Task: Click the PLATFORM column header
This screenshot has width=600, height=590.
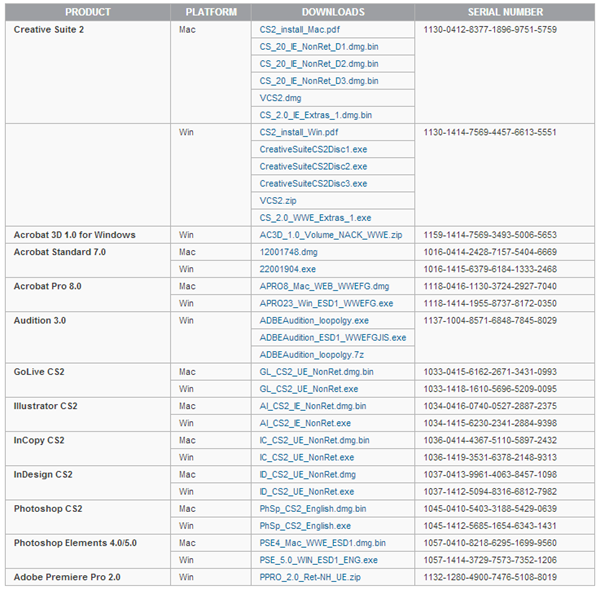Action: click(x=211, y=12)
